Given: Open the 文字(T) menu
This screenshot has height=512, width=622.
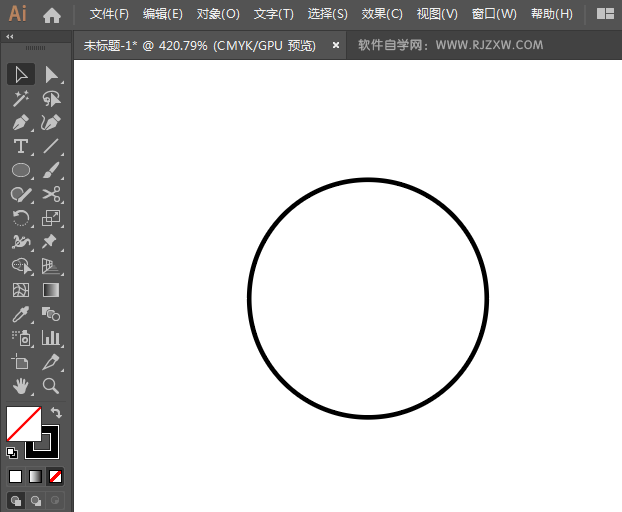Looking at the screenshot, I should click(274, 14).
